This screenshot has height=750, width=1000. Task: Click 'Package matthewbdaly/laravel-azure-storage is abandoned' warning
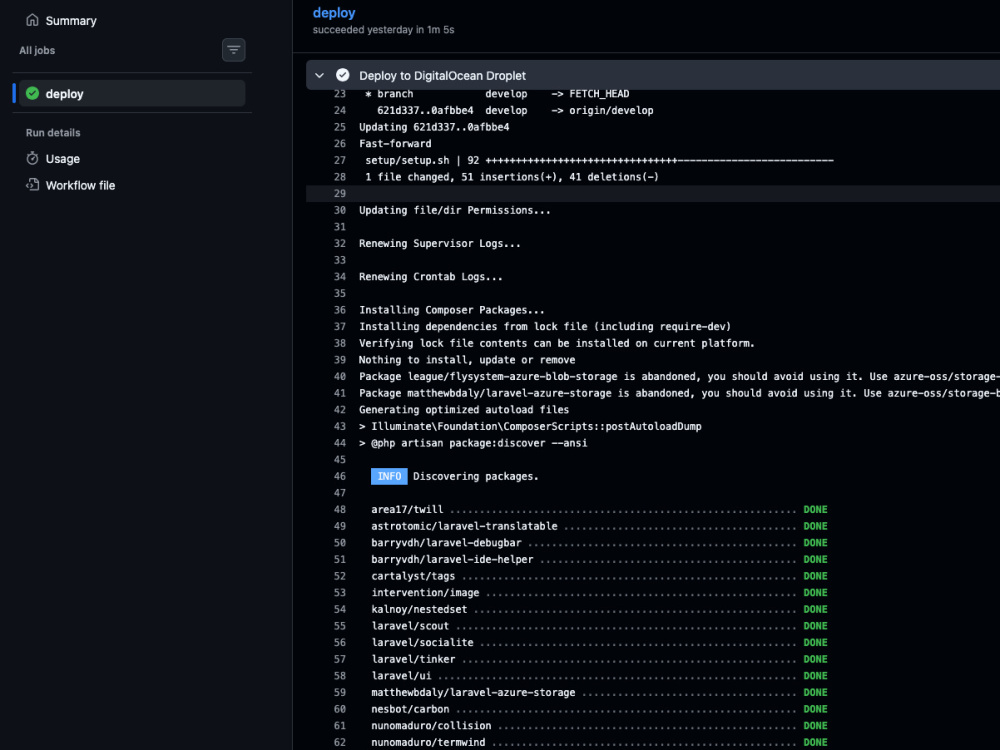click(x=679, y=393)
